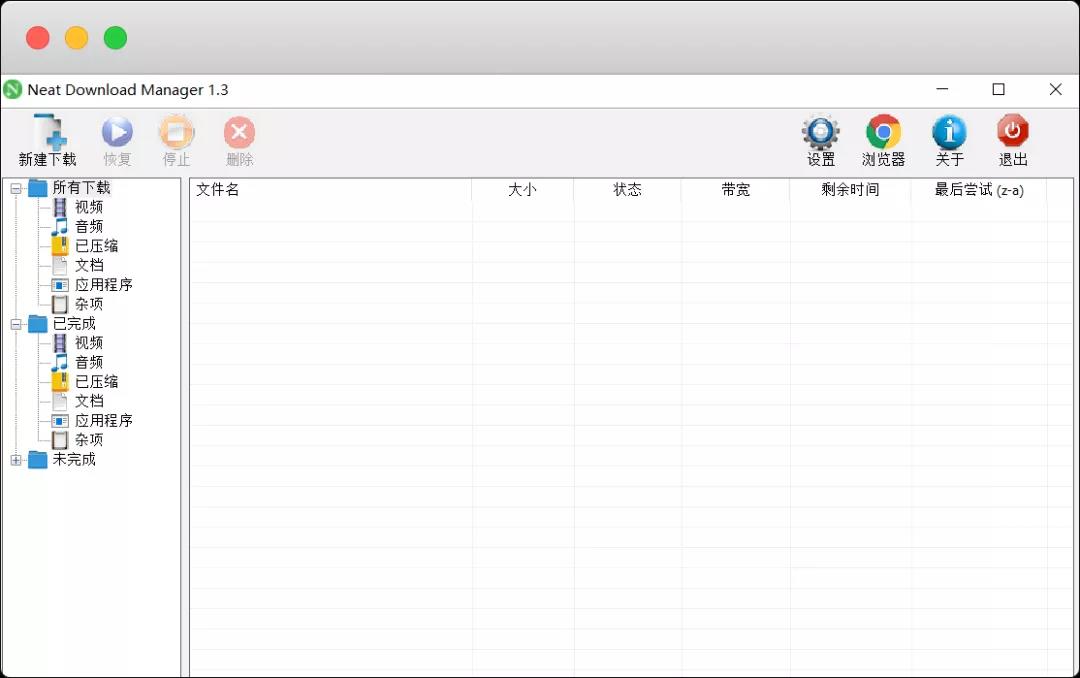1080x678 pixels.
Task: Close Neat Download Manager with X button
Action: pos(1055,90)
